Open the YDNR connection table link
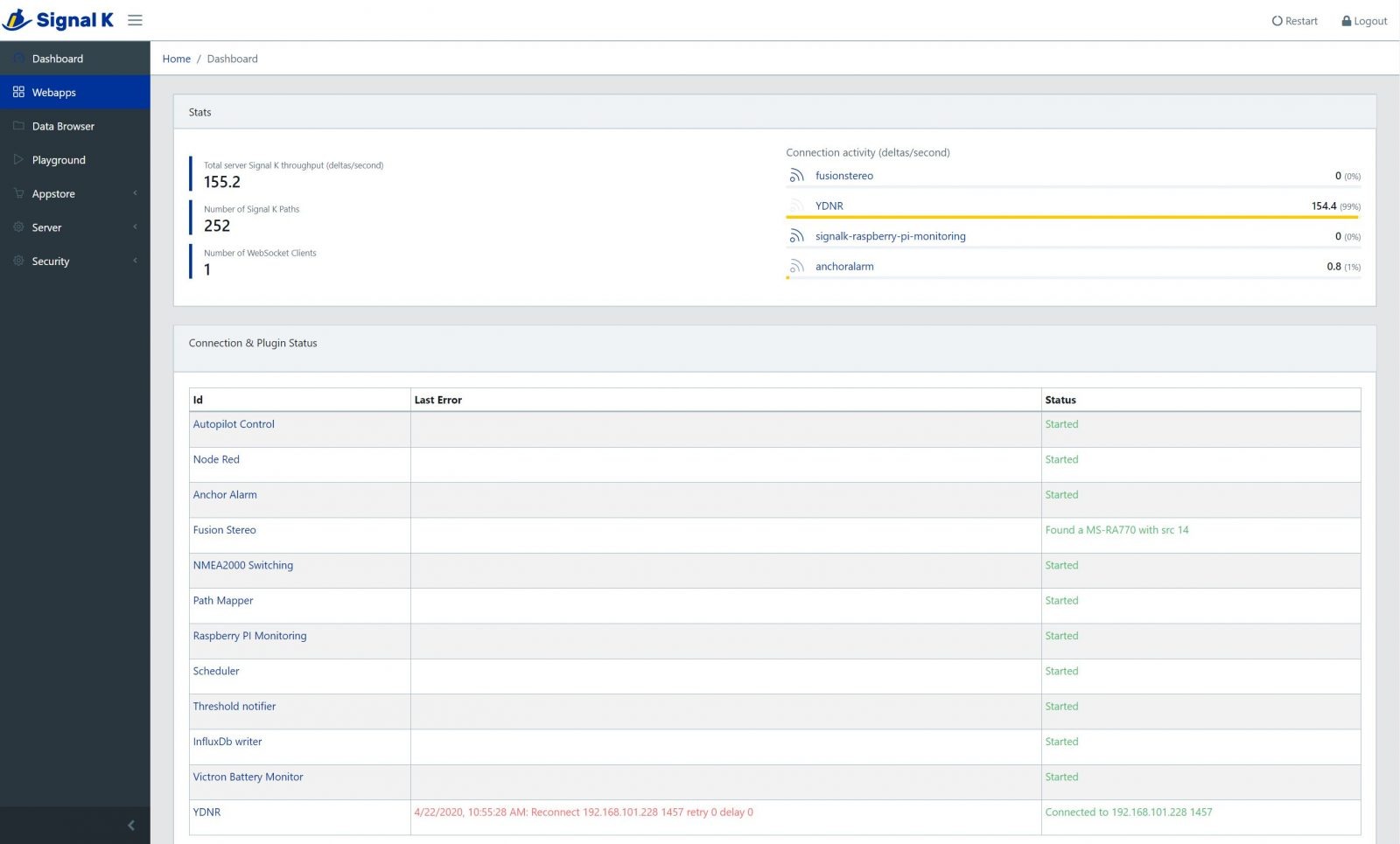1400x844 pixels. pyautogui.click(x=207, y=813)
